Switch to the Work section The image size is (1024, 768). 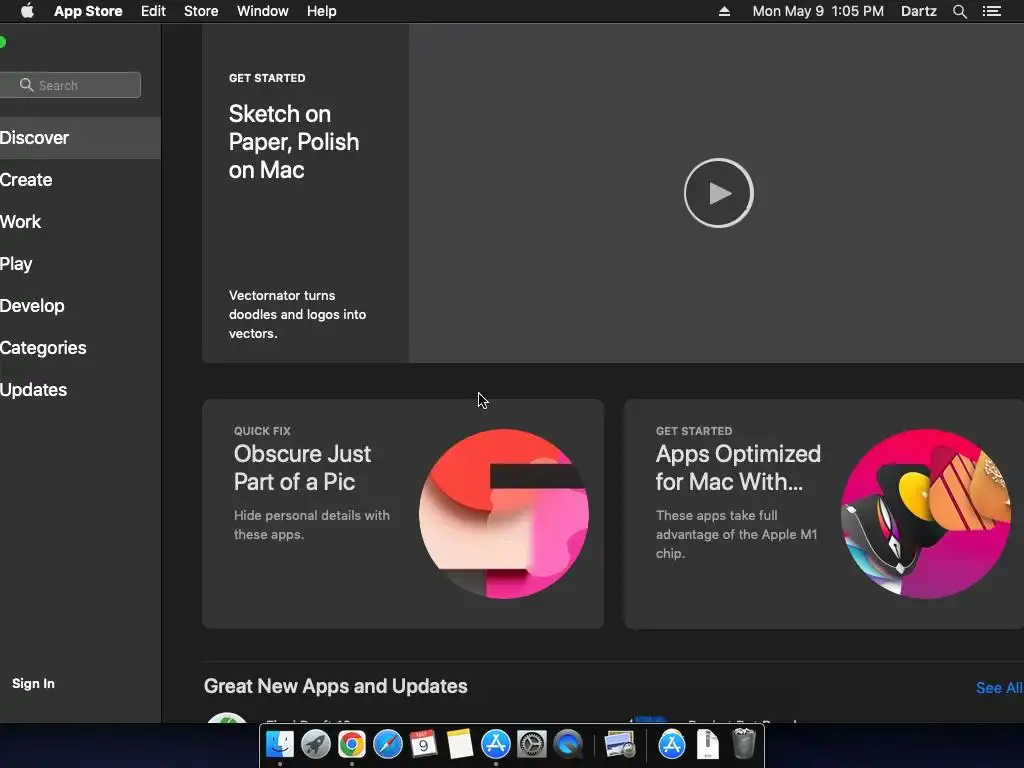pos(80,221)
